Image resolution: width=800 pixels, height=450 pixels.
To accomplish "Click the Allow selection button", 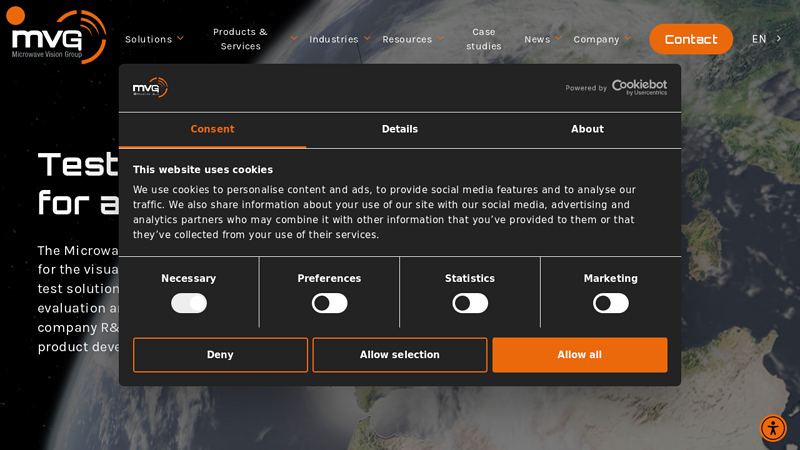I will (x=400, y=355).
